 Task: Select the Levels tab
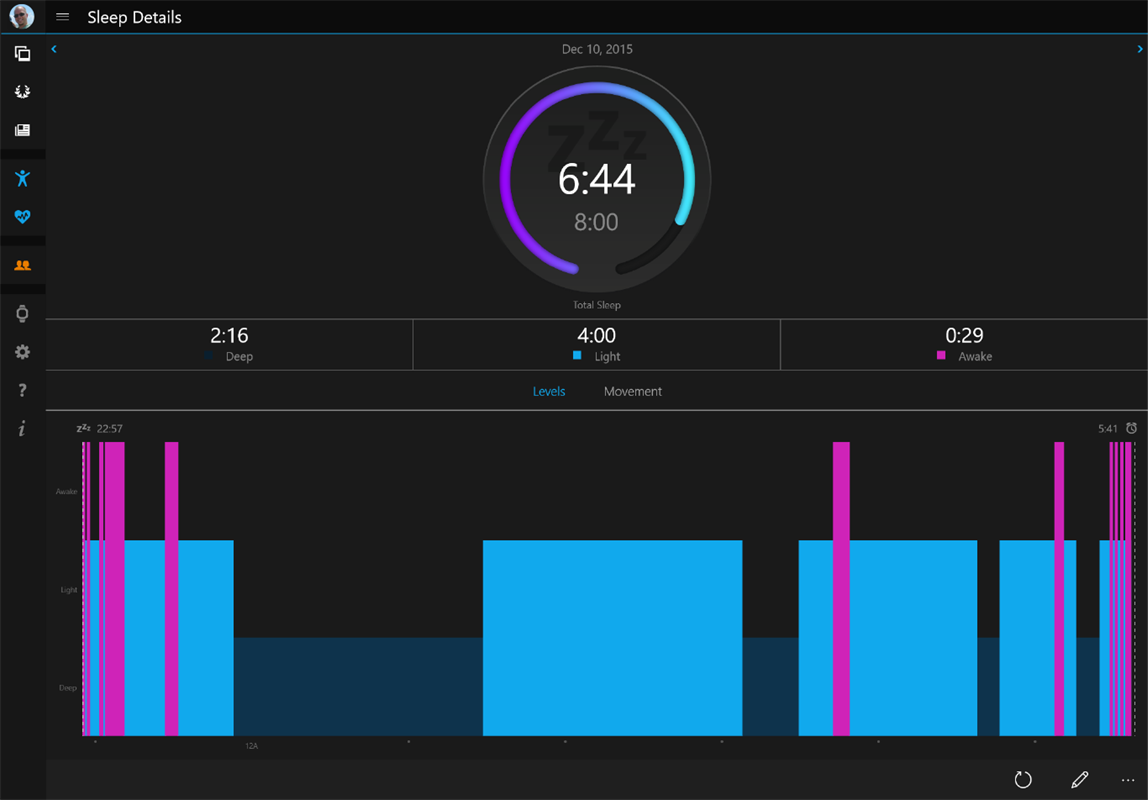click(549, 391)
